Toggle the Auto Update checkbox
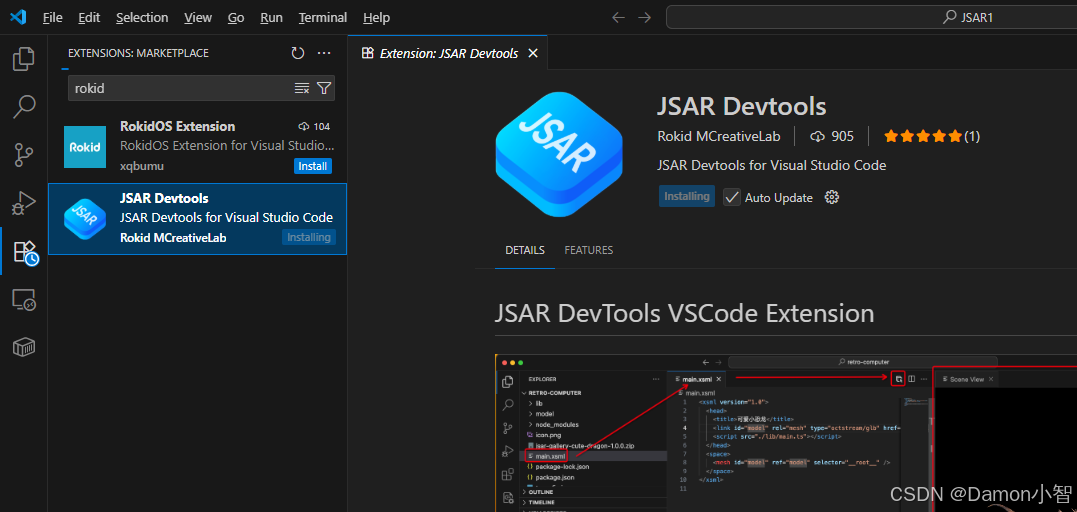 click(732, 197)
